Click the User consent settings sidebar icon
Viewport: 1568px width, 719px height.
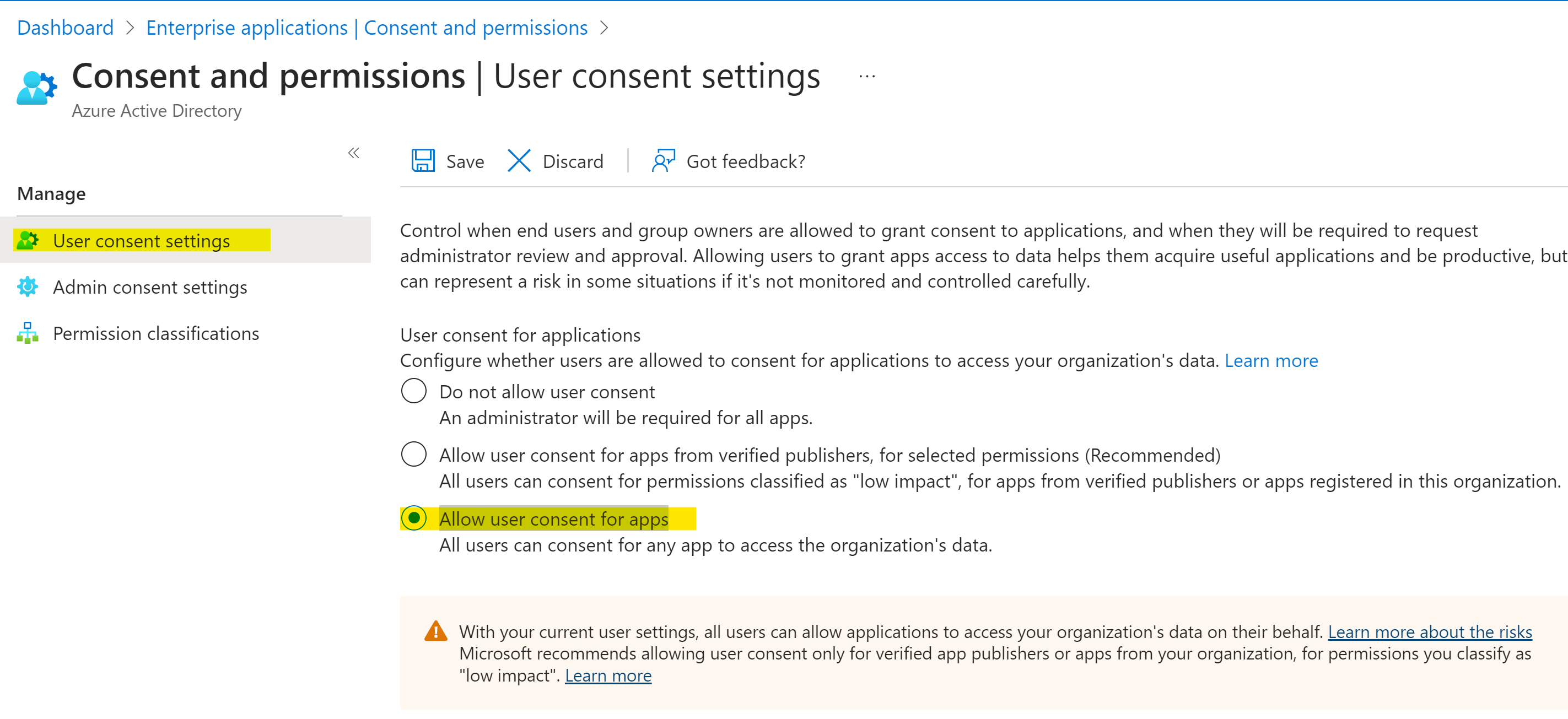pyautogui.click(x=28, y=241)
